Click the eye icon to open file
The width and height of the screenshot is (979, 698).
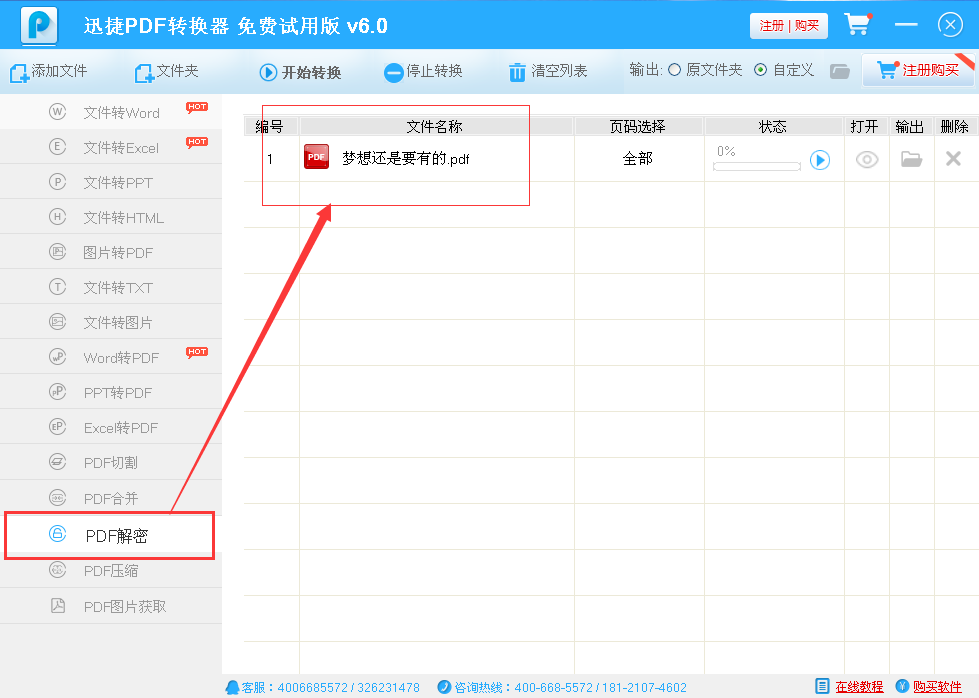coord(867,160)
